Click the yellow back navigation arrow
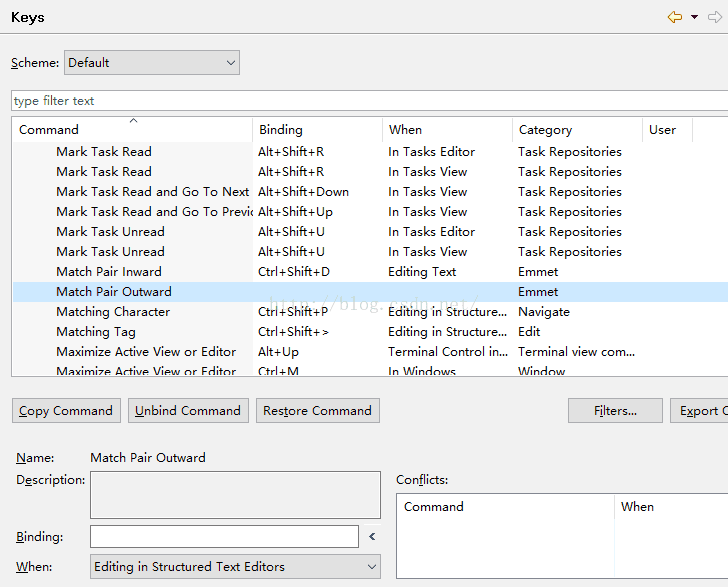728x587 pixels. click(675, 17)
